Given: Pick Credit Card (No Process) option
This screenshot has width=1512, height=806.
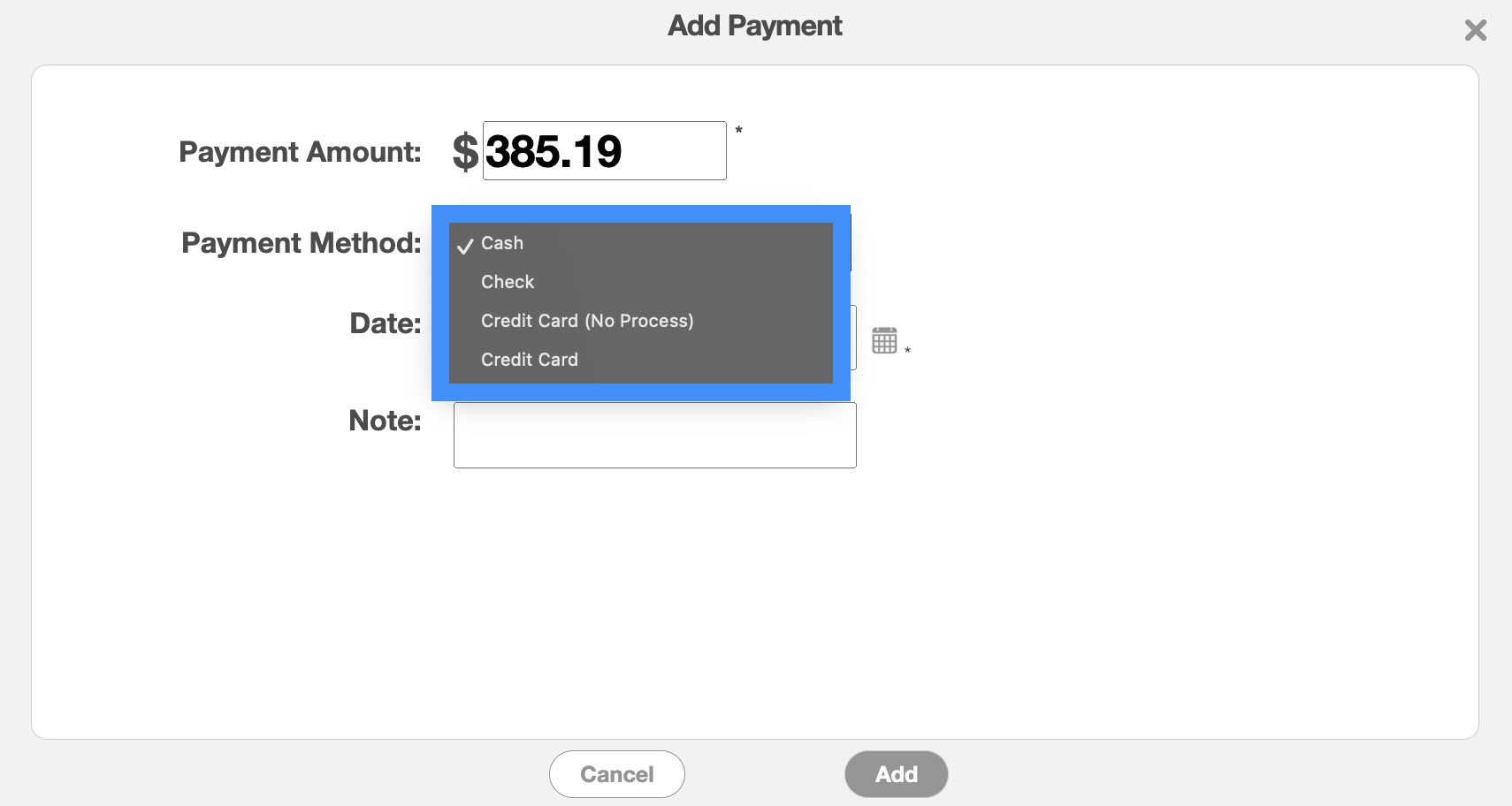Looking at the screenshot, I should click(x=587, y=321).
